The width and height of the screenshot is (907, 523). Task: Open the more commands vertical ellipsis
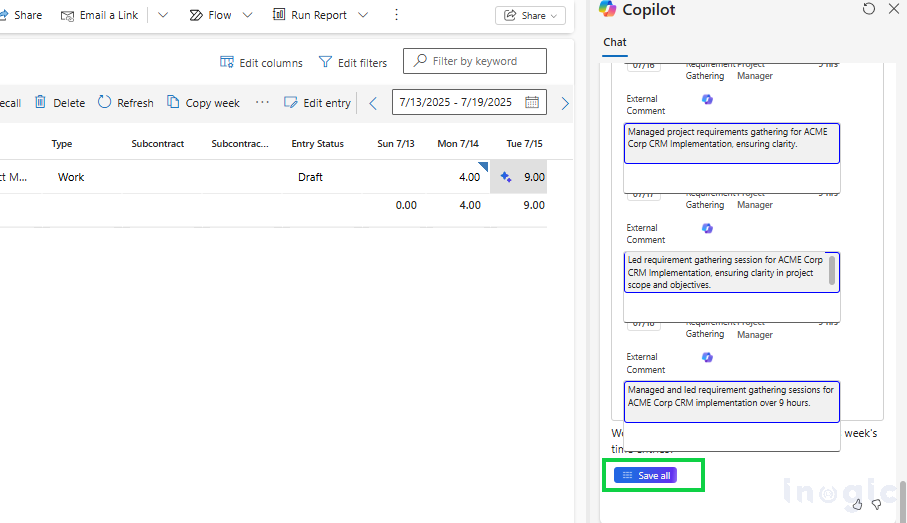(x=396, y=15)
